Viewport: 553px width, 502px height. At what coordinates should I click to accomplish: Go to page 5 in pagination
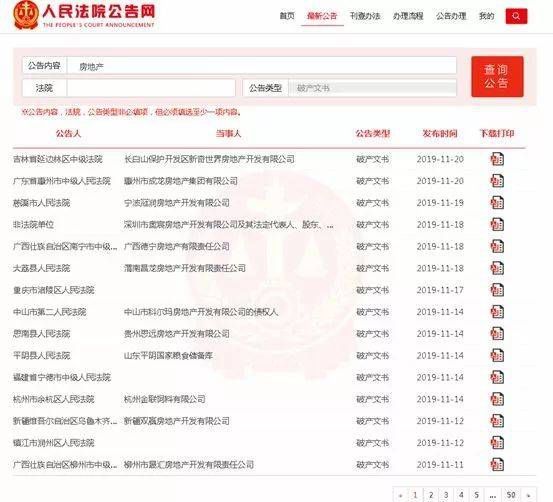pyautogui.click(x=476, y=495)
